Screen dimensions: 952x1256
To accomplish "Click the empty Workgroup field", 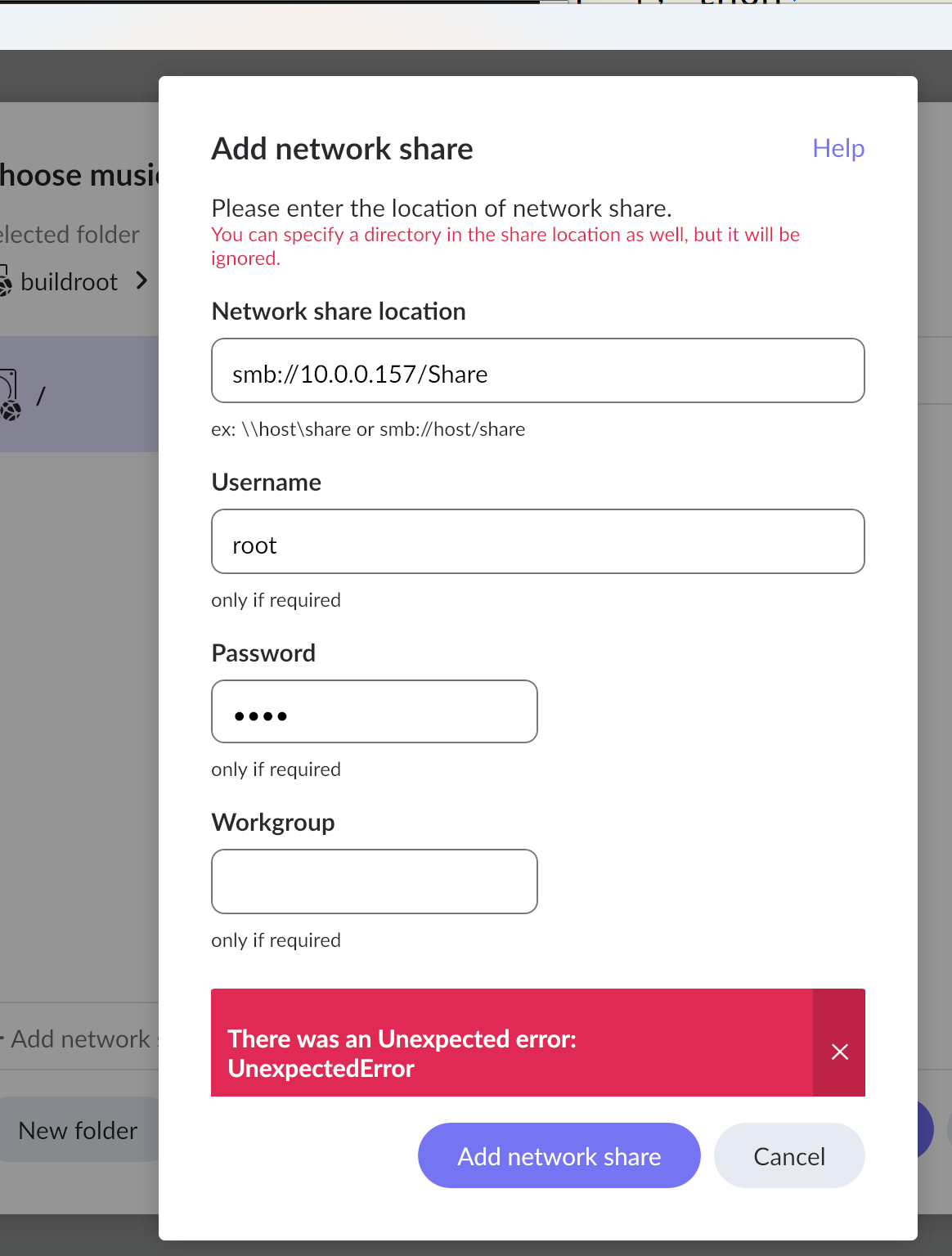I will pyautogui.click(x=374, y=881).
